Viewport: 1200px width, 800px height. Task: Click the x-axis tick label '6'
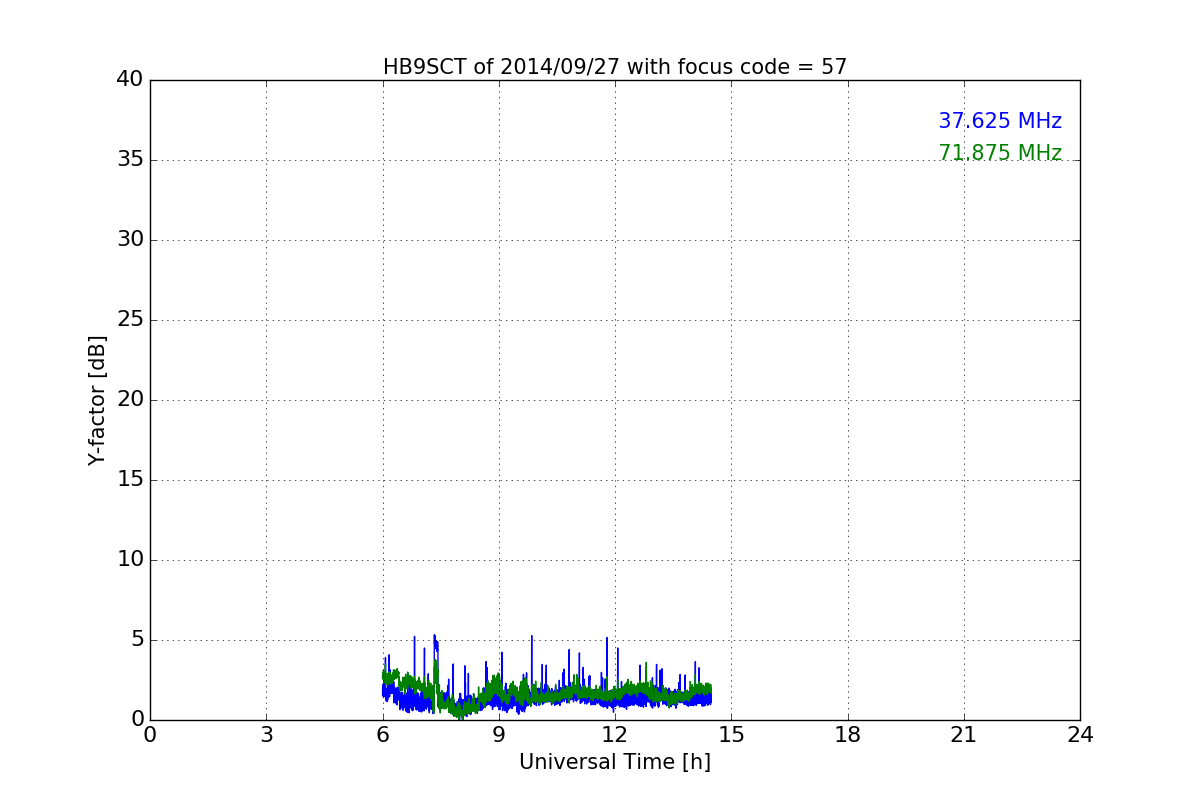383,735
